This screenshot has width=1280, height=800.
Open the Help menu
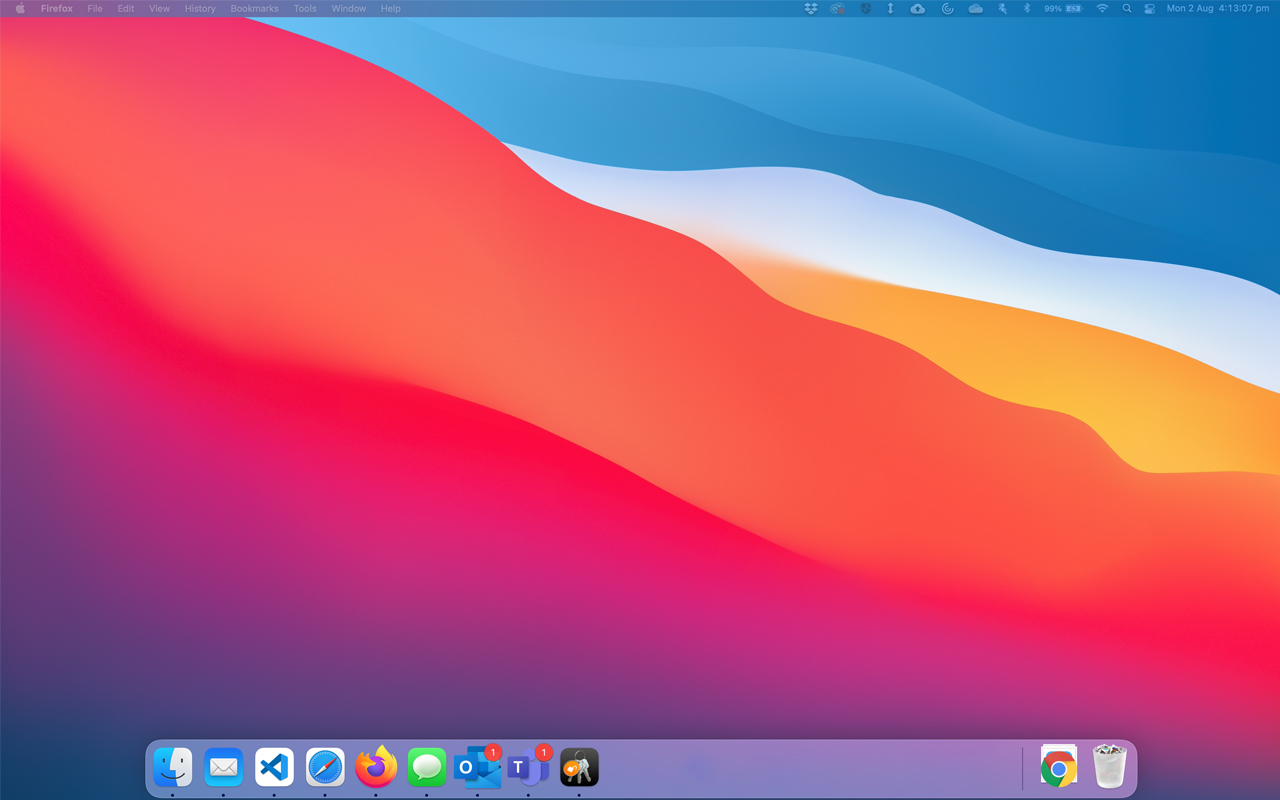pos(390,8)
